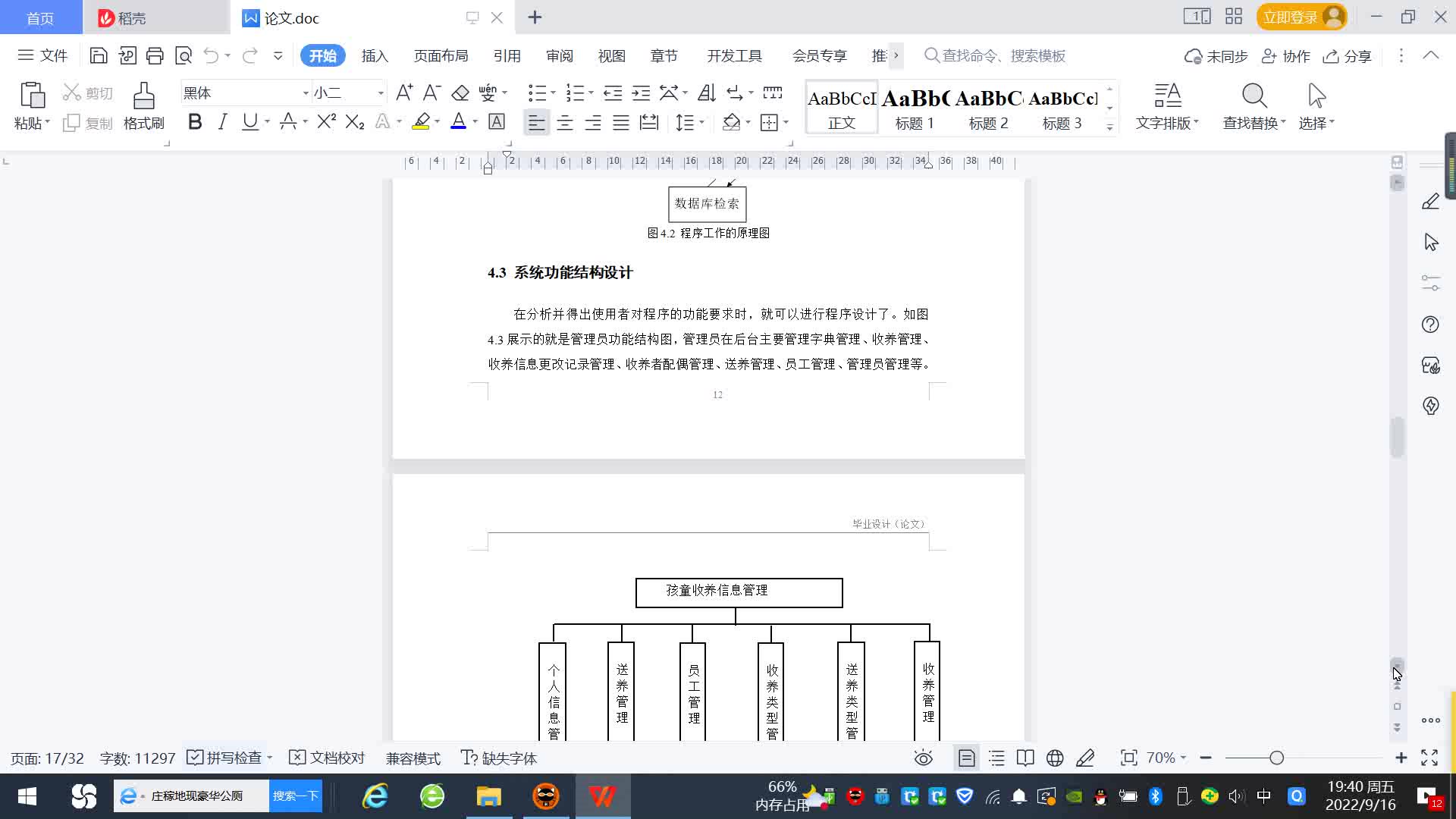Click the 立即登录 login button

click(1290, 17)
